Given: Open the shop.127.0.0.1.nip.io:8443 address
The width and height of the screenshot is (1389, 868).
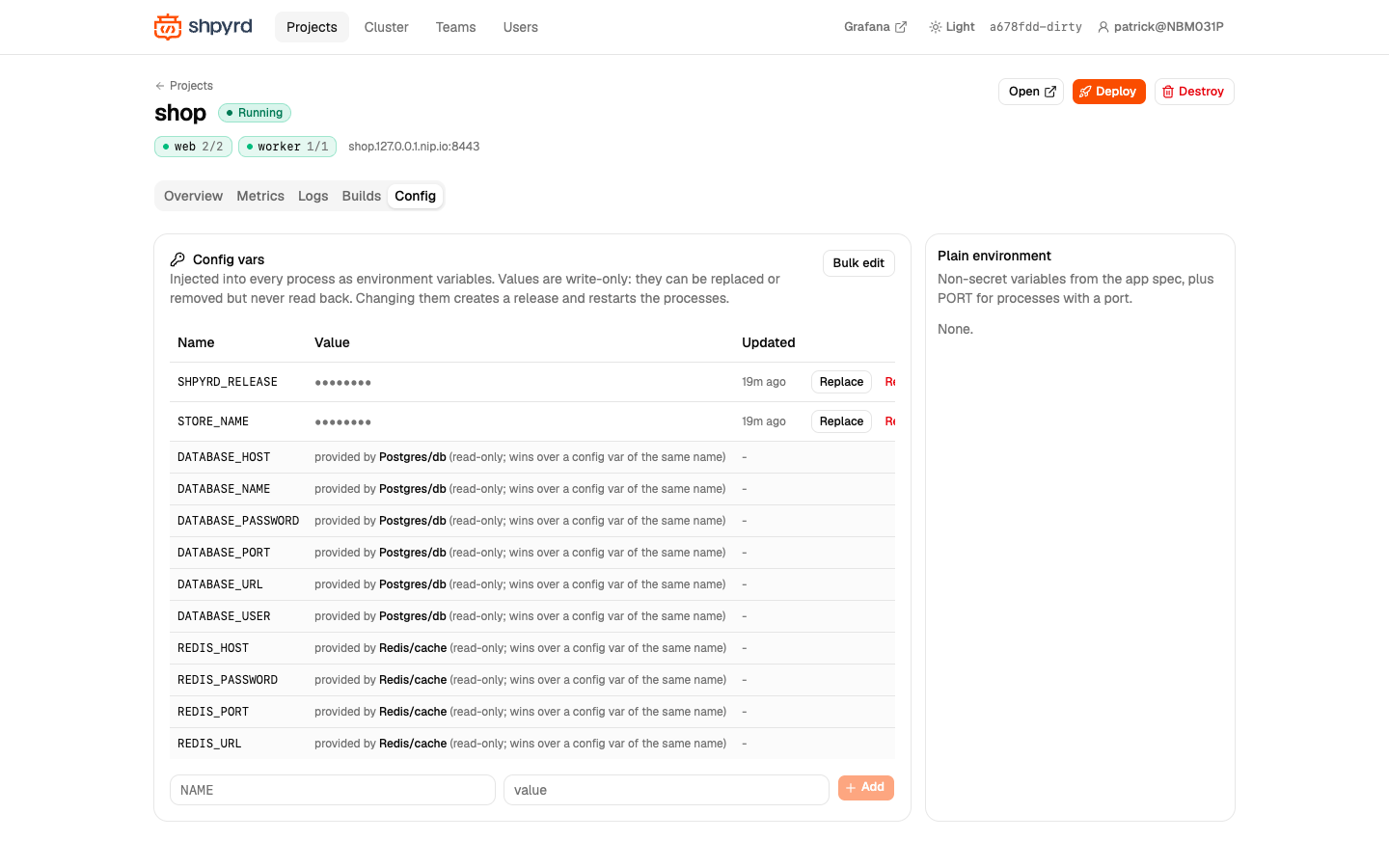Looking at the screenshot, I should coord(414,147).
